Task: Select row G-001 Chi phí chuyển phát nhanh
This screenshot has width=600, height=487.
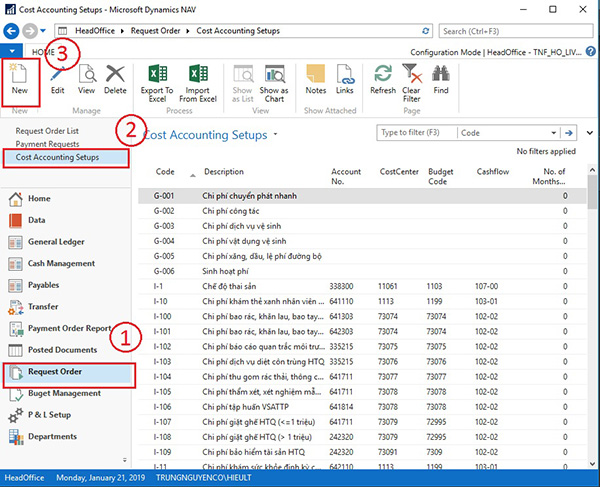Action: pos(362,196)
